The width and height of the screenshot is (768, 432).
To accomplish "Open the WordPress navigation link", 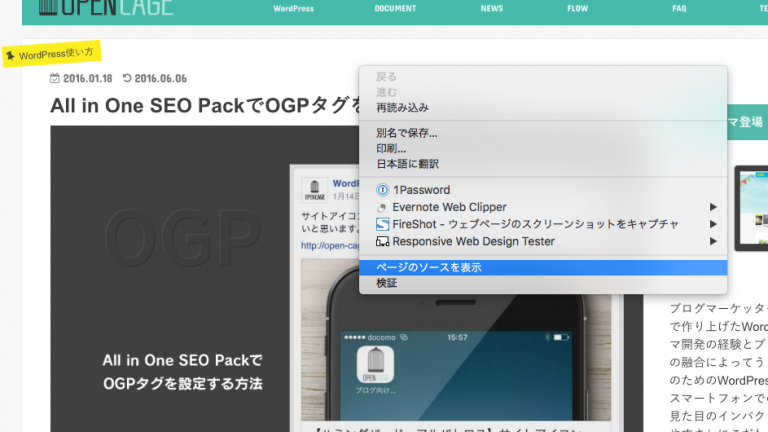I will 293,8.
